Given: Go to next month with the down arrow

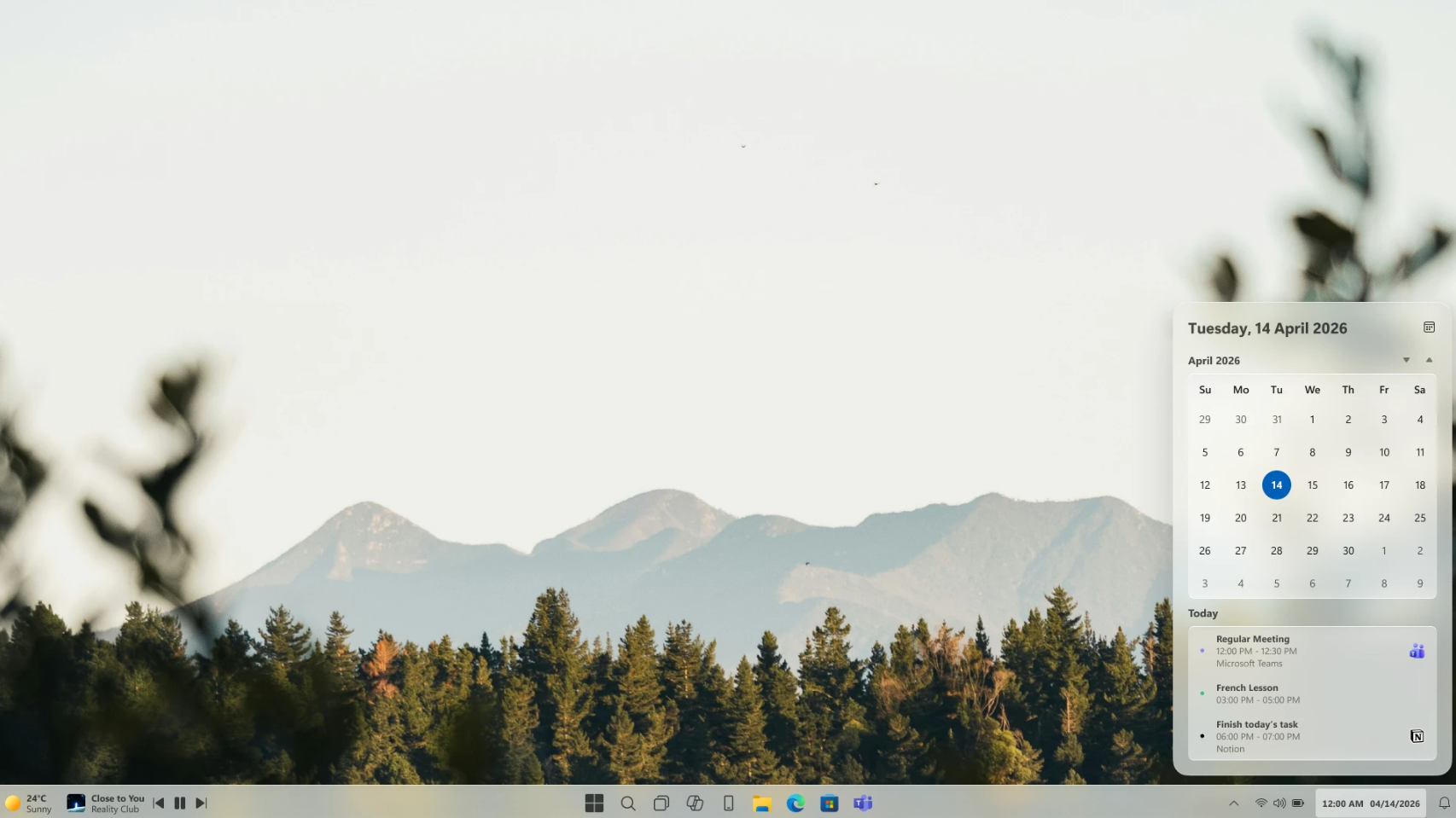Looking at the screenshot, I should (x=1406, y=360).
